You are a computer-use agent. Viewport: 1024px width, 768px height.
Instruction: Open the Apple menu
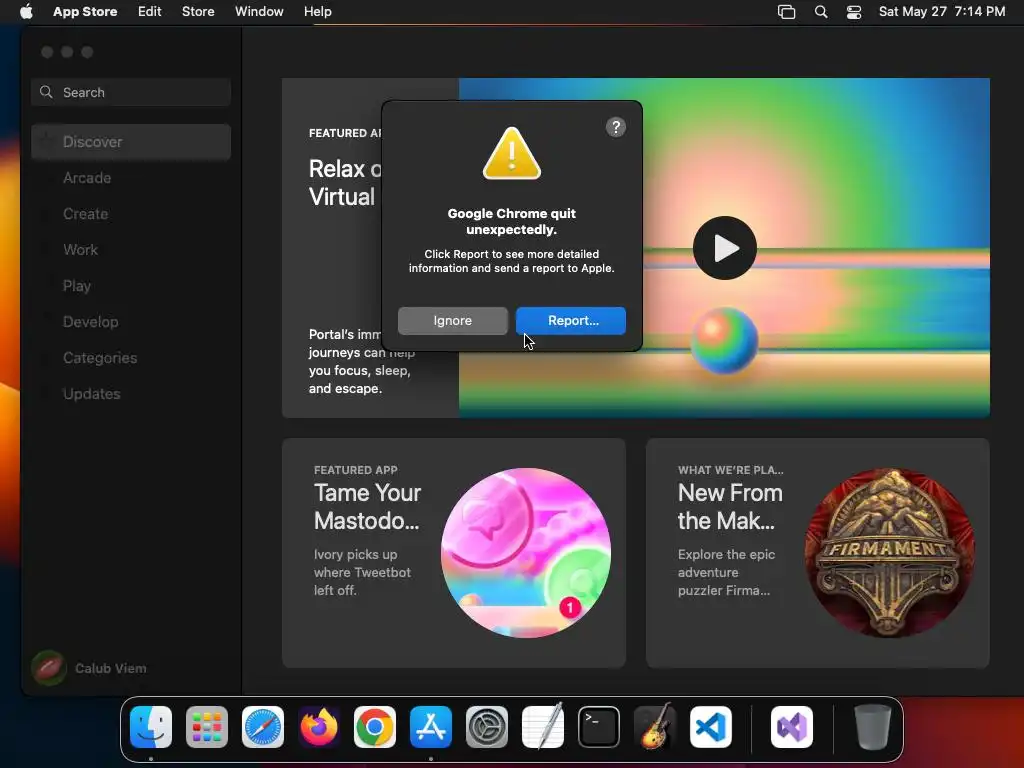coord(26,11)
